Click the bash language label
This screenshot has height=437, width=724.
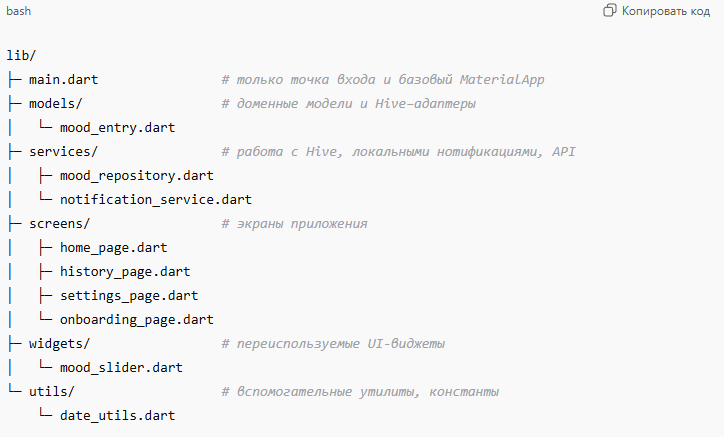point(21,11)
